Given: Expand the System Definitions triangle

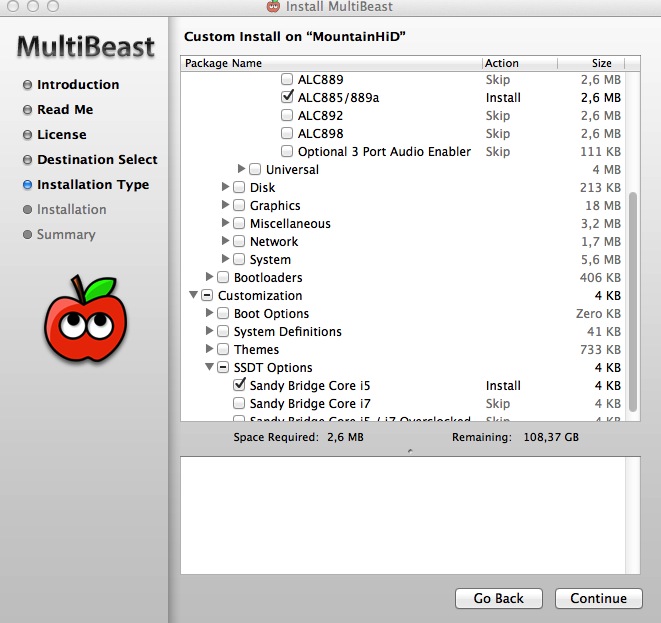Looking at the screenshot, I should pyautogui.click(x=209, y=330).
